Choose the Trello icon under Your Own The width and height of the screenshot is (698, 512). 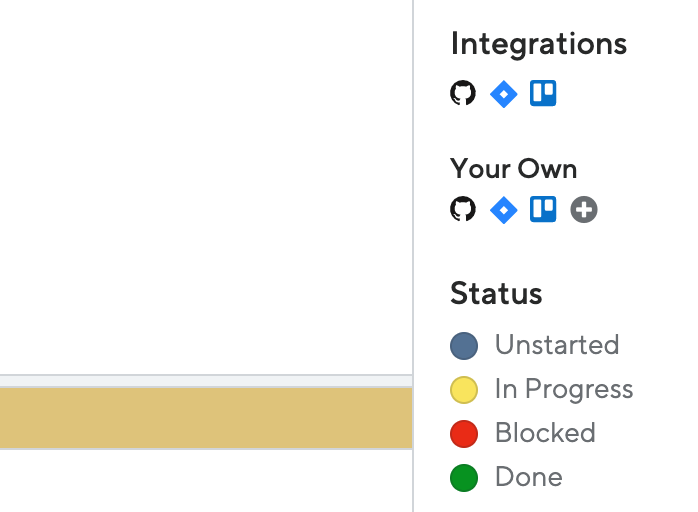pos(543,209)
